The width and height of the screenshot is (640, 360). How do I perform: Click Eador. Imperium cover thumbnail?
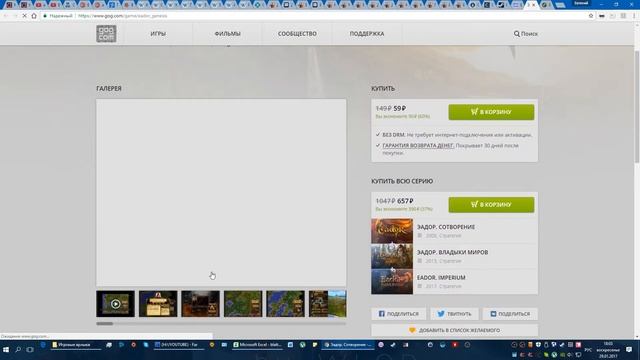[392, 281]
